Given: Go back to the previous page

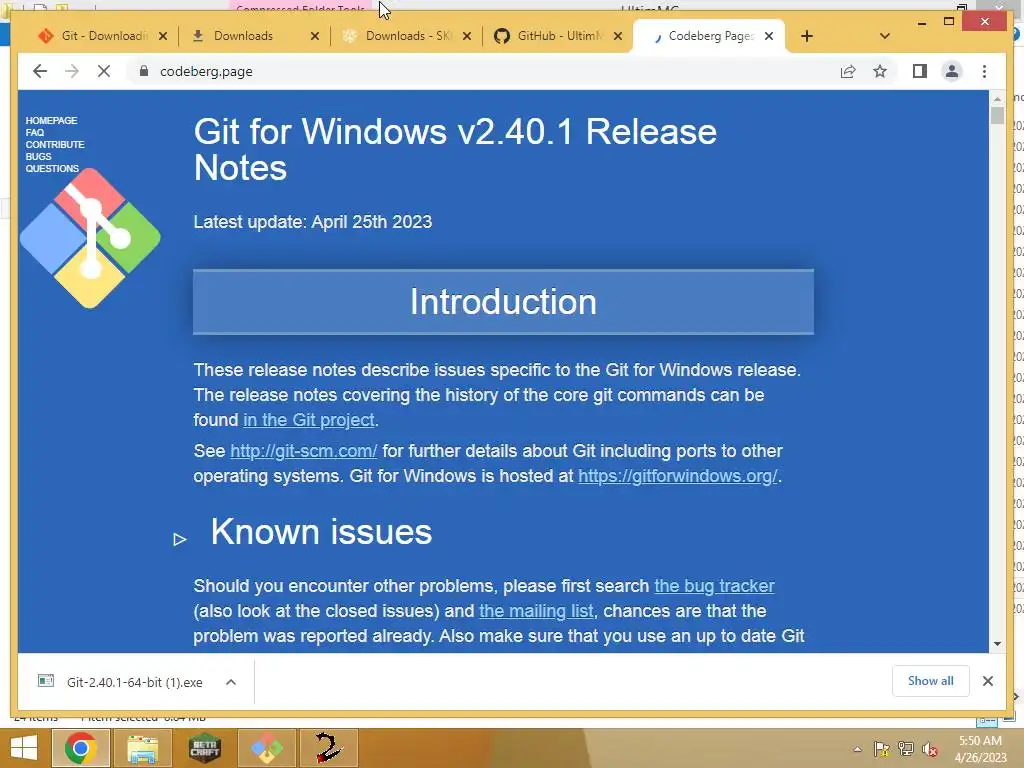Looking at the screenshot, I should pyautogui.click(x=40, y=71).
